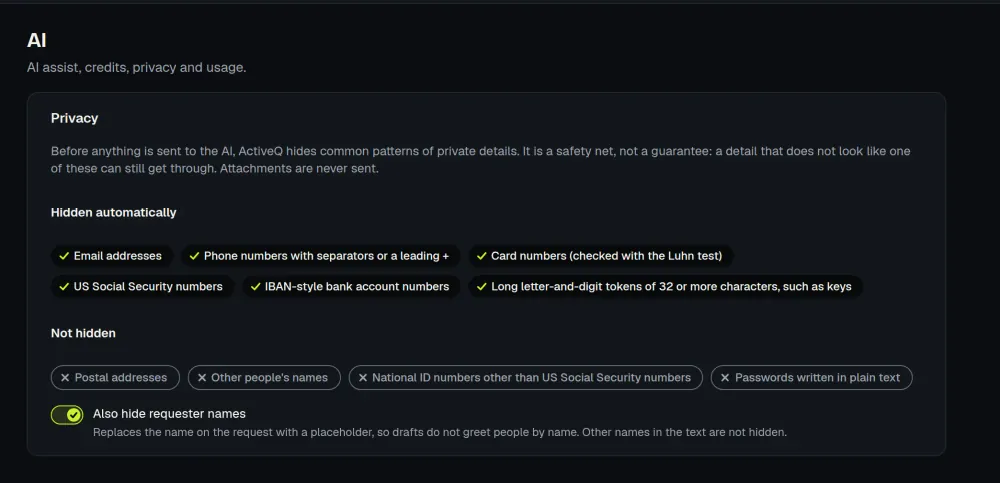The width and height of the screenshot is (1000, 483).
Task: Click the check icon beside Card numbers
Action: point(482,256)
